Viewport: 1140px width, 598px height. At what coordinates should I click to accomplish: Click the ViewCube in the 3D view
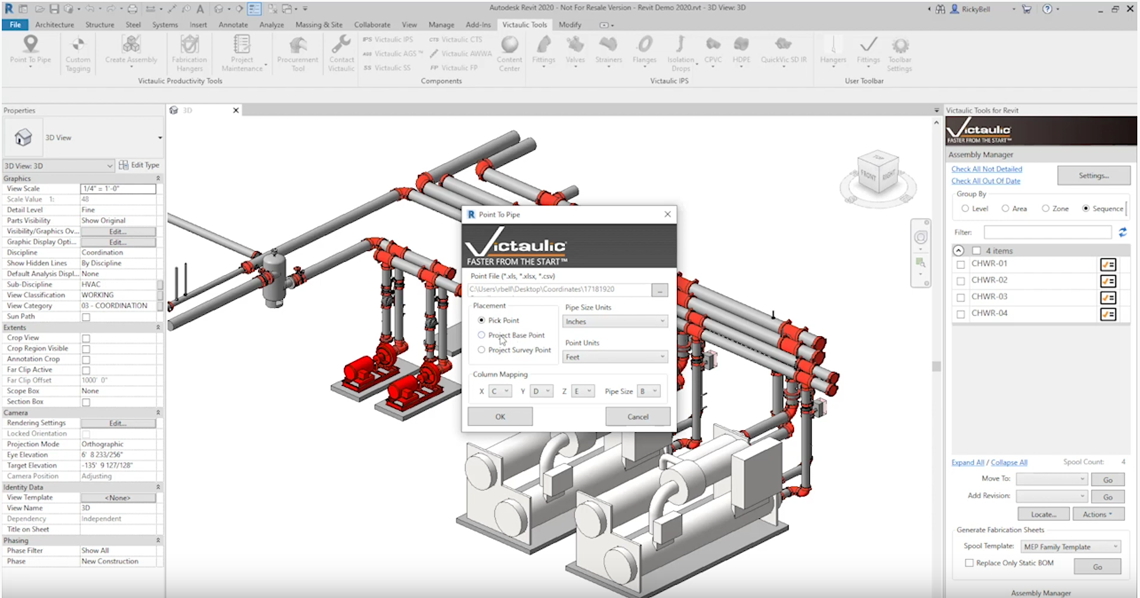[878, 173]
